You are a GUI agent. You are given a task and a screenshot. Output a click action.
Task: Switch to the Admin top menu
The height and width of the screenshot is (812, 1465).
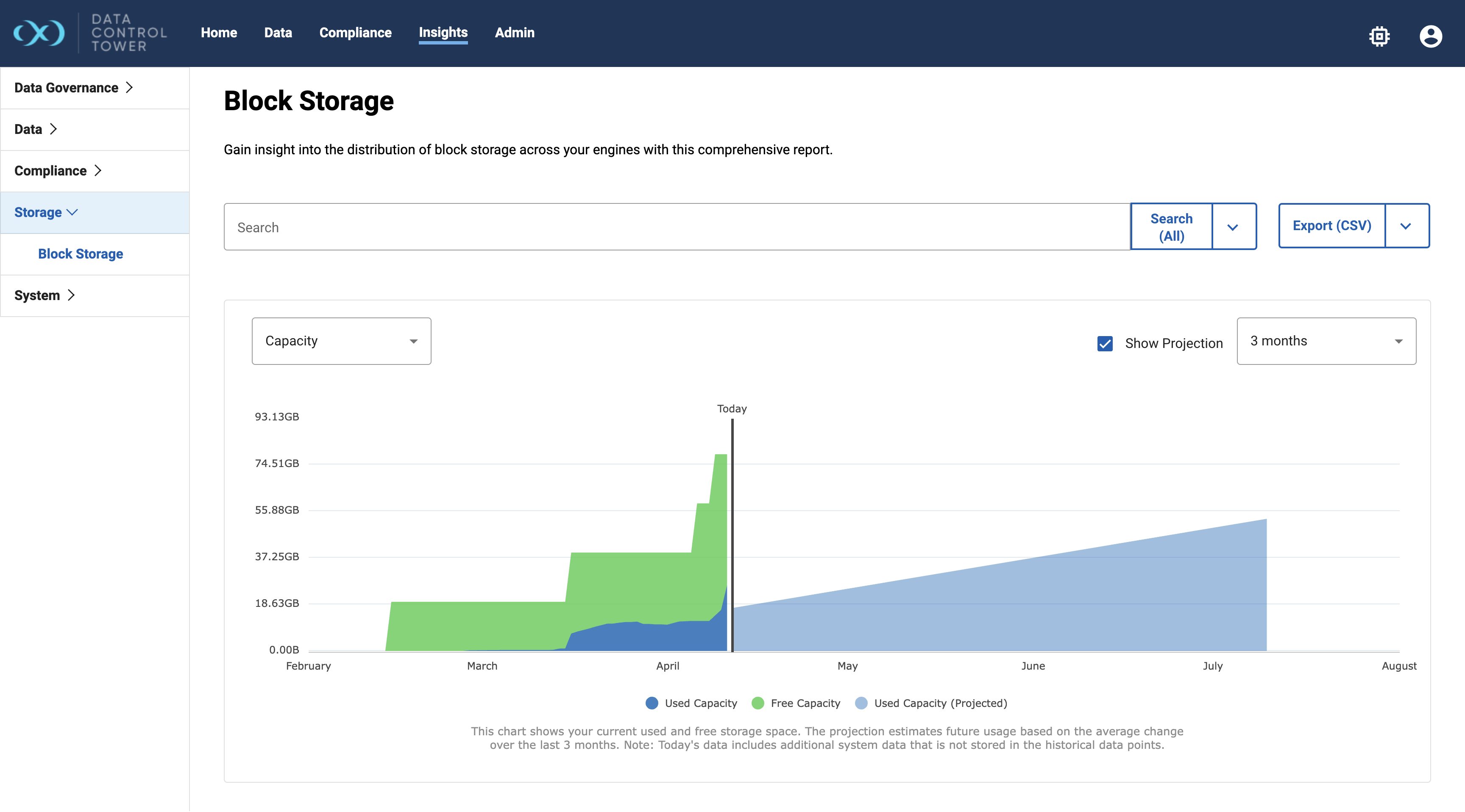514,33
